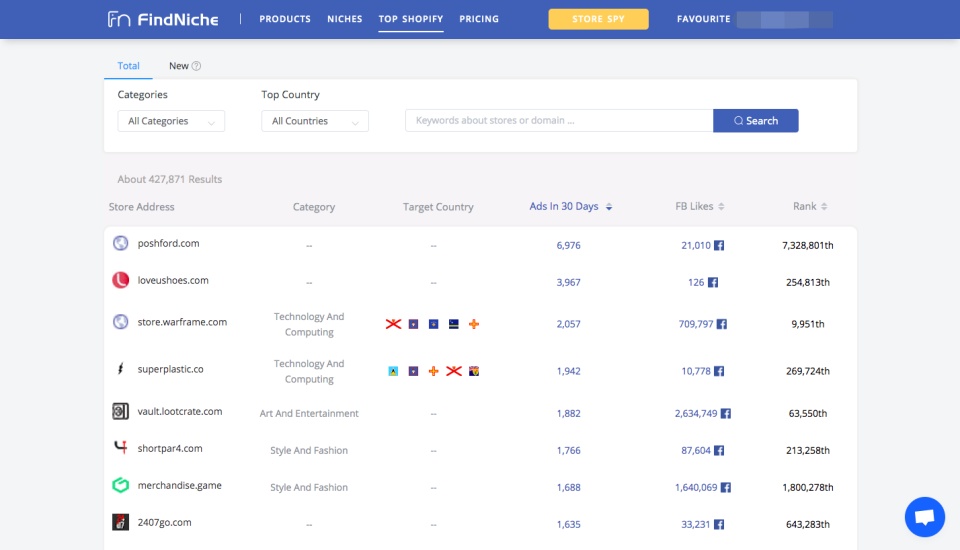Click Facebook icon in store.warframe.com row
Screen dimensions: 960x550
[x=722, y=324]
